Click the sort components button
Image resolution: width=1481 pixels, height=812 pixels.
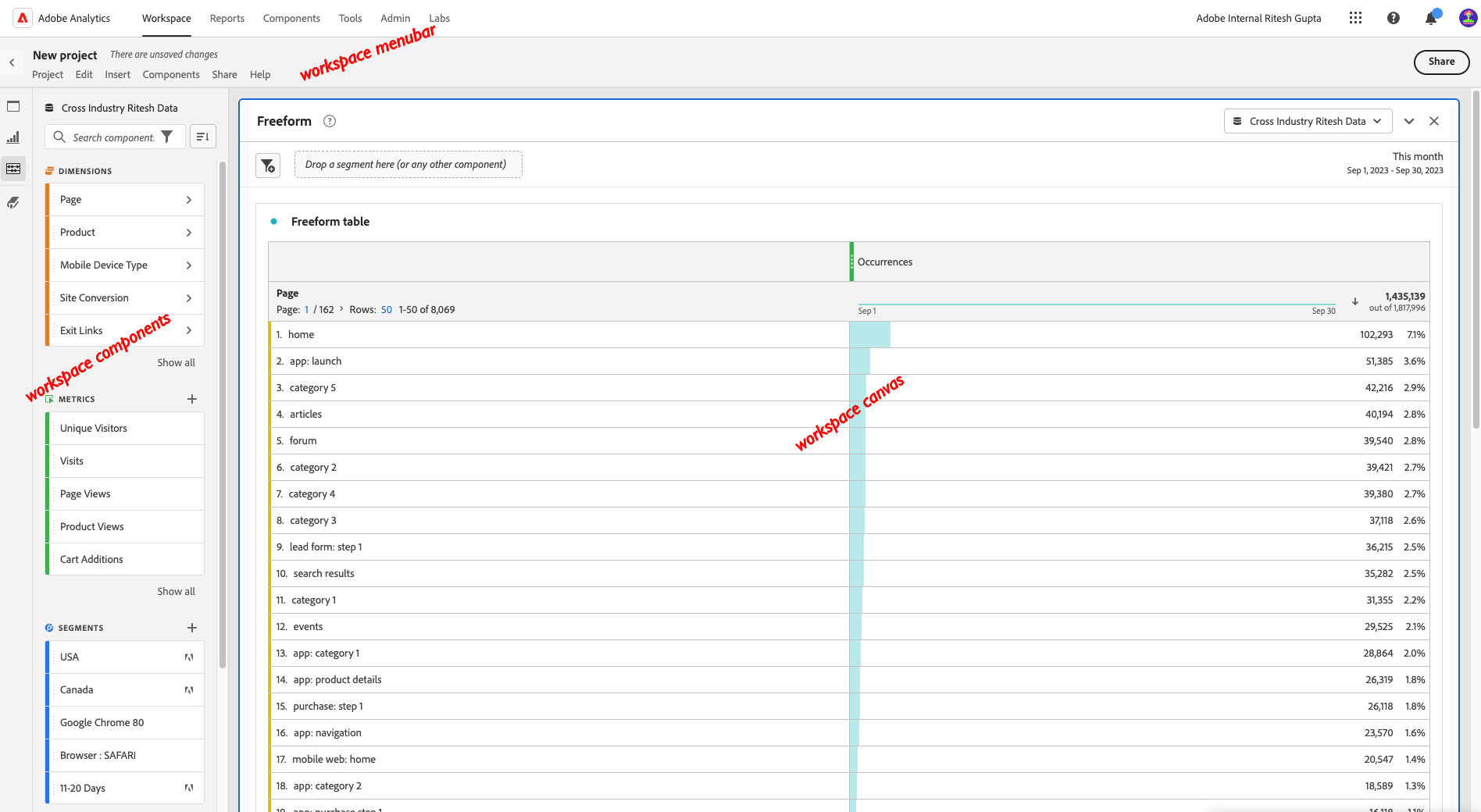(x=202, y=137)
